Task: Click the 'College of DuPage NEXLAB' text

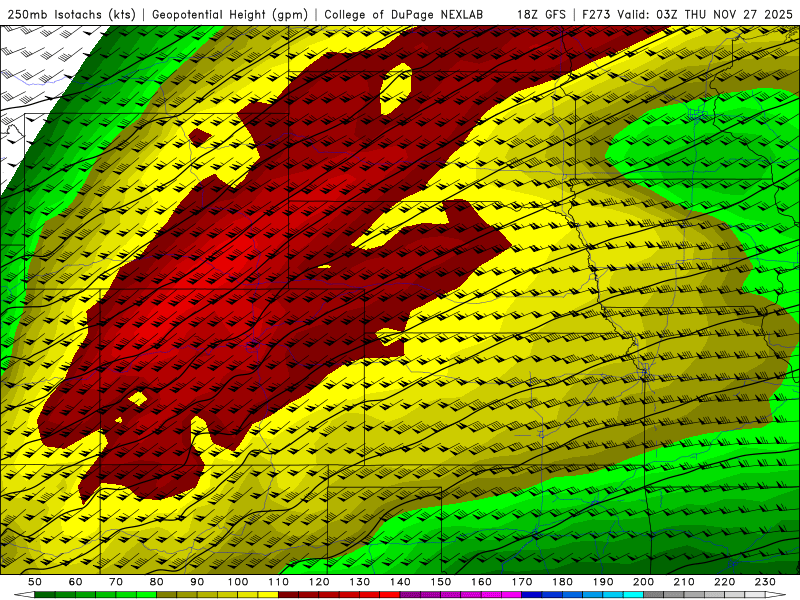Action: point(404,15)
